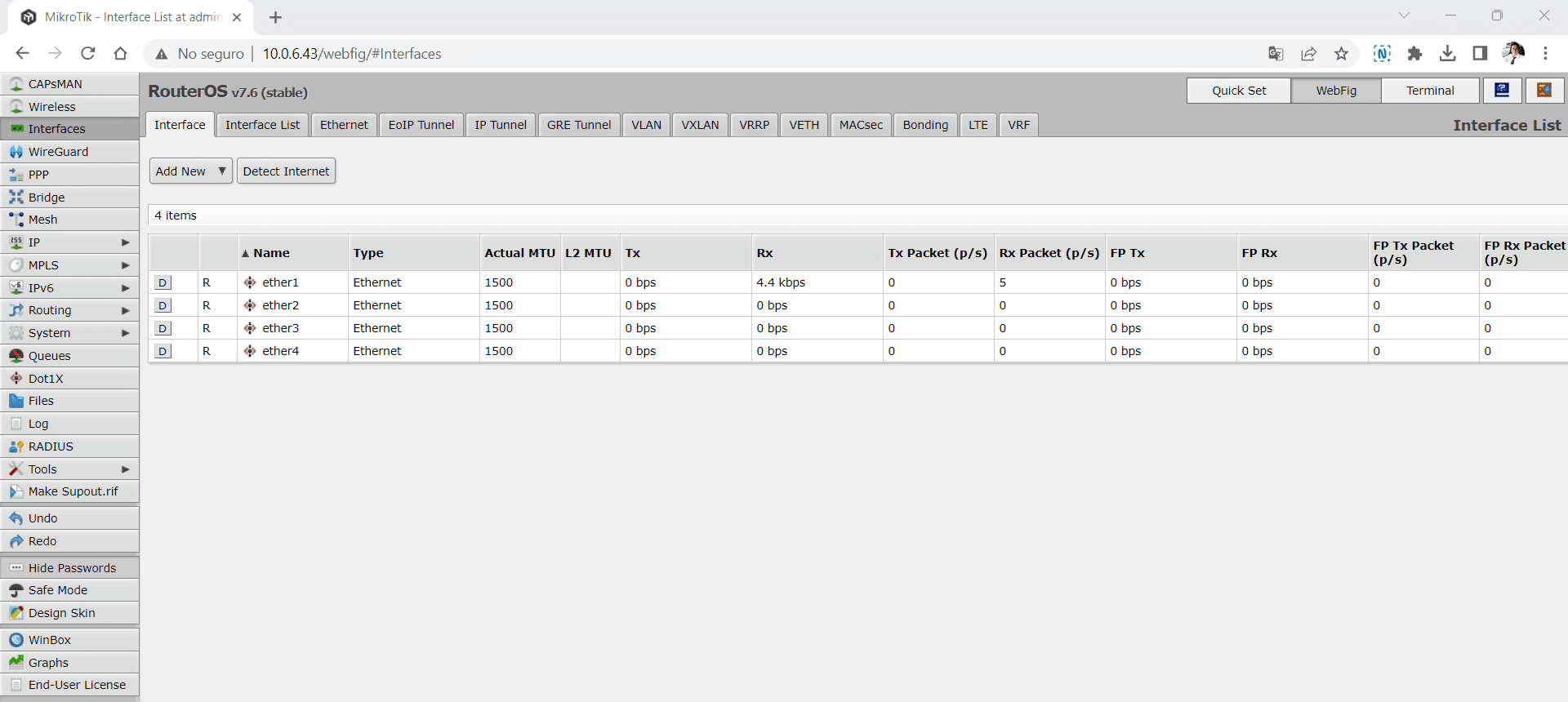1568x702 pixels.
Task: Expand the Routing submenu
Action: coord(69,310)
